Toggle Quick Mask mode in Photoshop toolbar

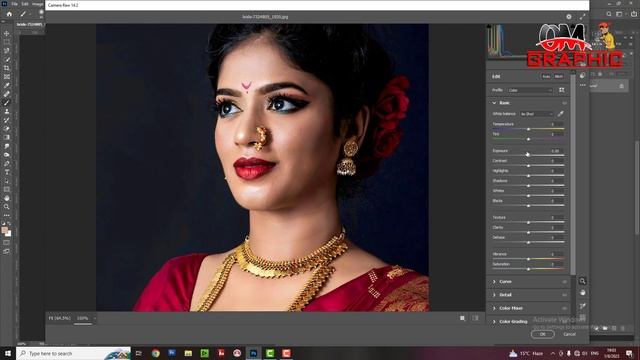click(x=7, y=242)
